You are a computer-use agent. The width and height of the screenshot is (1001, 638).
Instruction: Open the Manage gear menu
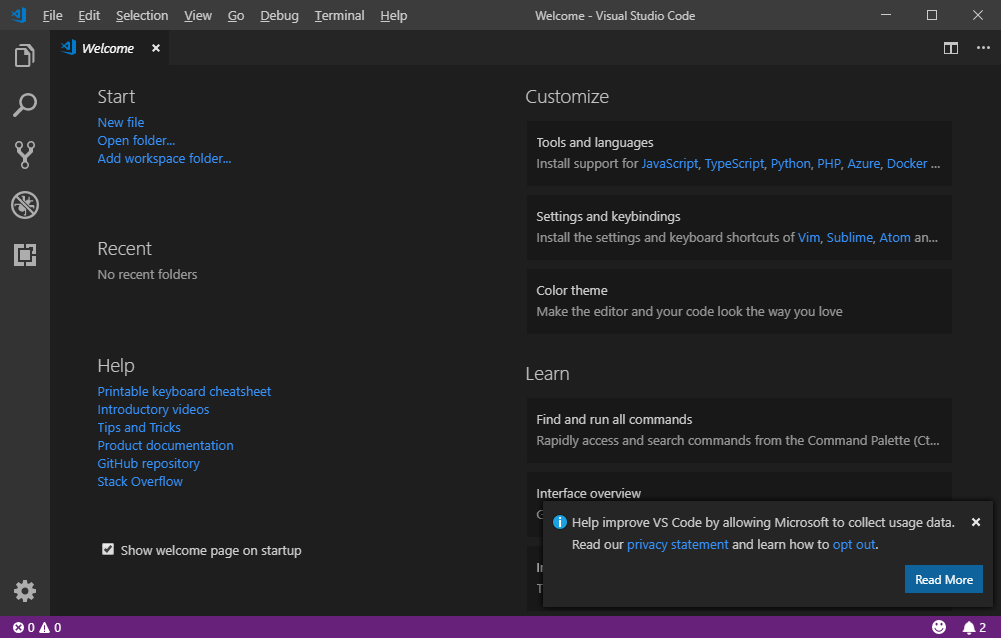(25, 591)
